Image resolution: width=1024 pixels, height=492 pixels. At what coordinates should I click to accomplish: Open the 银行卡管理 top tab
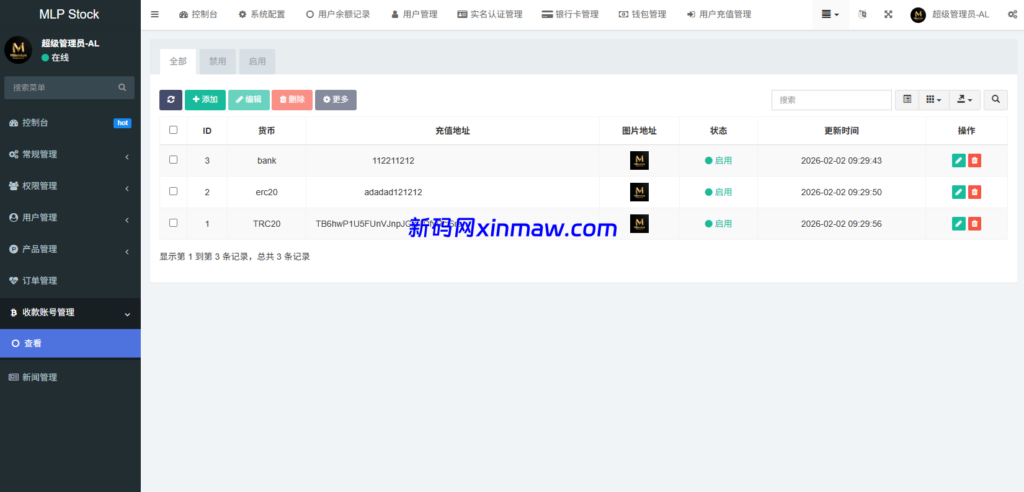(569, 14)
